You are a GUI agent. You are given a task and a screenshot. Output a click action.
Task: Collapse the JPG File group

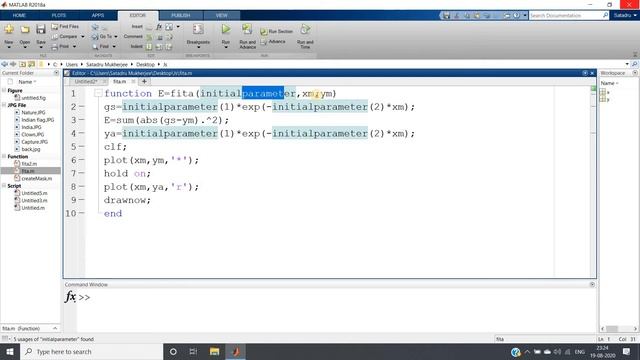coord(4,105)
